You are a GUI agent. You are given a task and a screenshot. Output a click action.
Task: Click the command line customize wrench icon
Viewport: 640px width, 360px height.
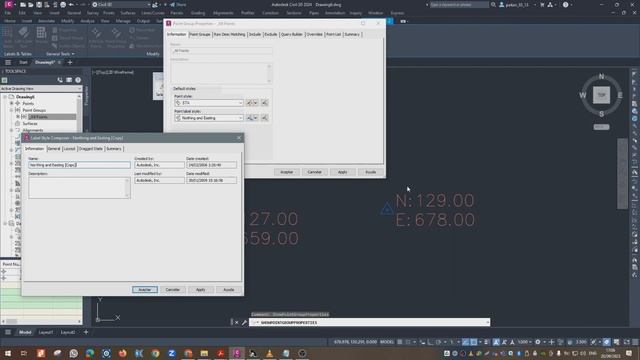tap(244, 322)
